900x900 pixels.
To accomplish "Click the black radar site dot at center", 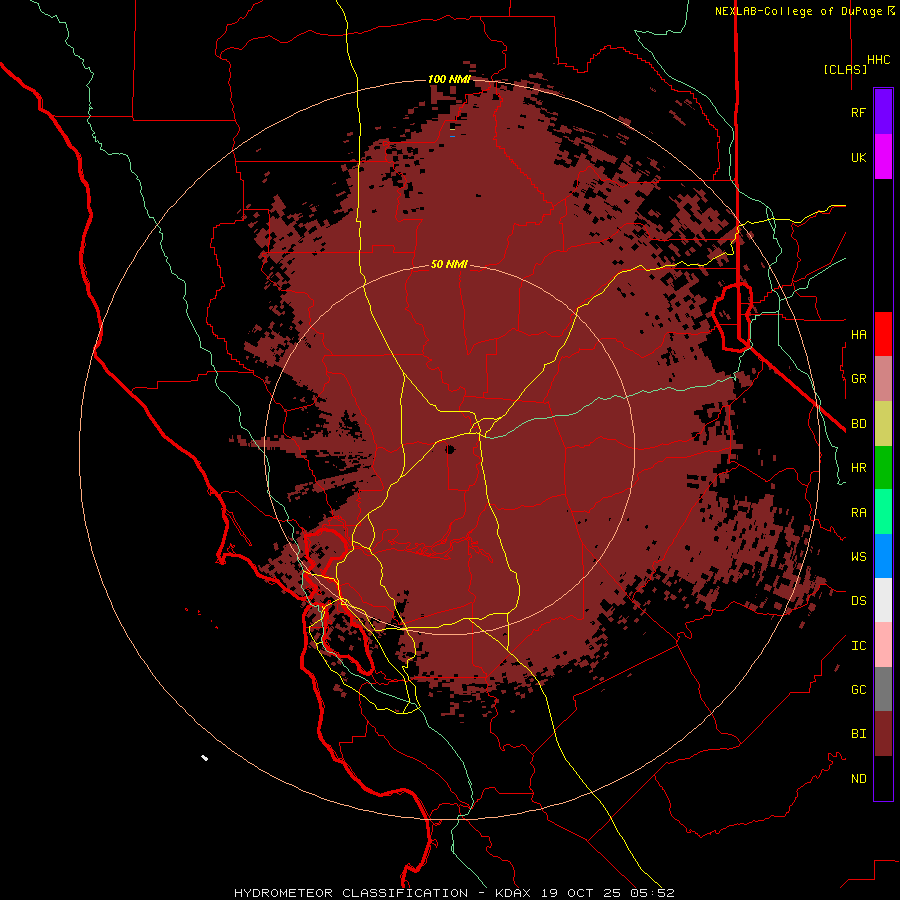I will [x=450, y=449].
